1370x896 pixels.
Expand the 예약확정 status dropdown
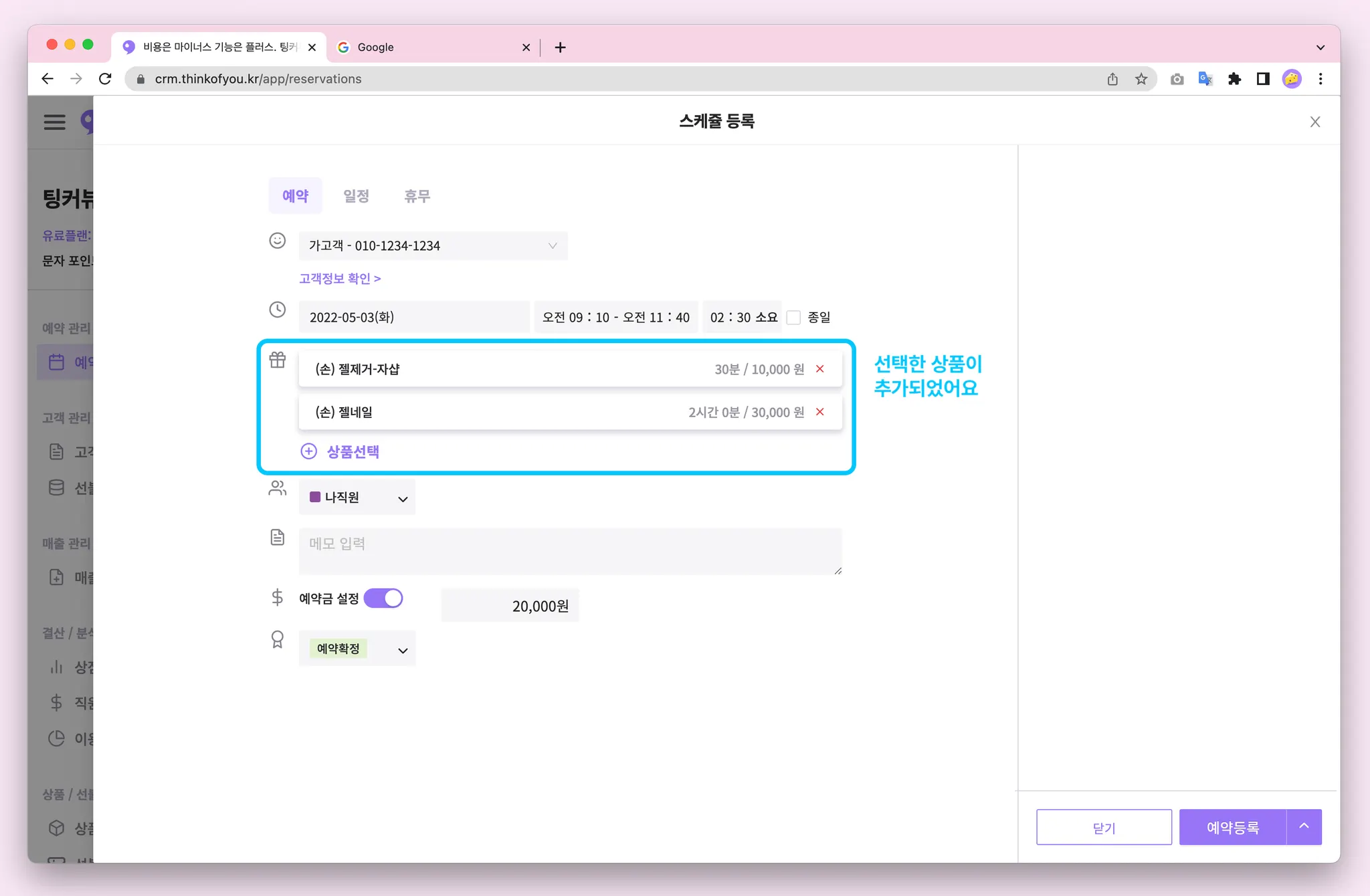click(357, 649)
